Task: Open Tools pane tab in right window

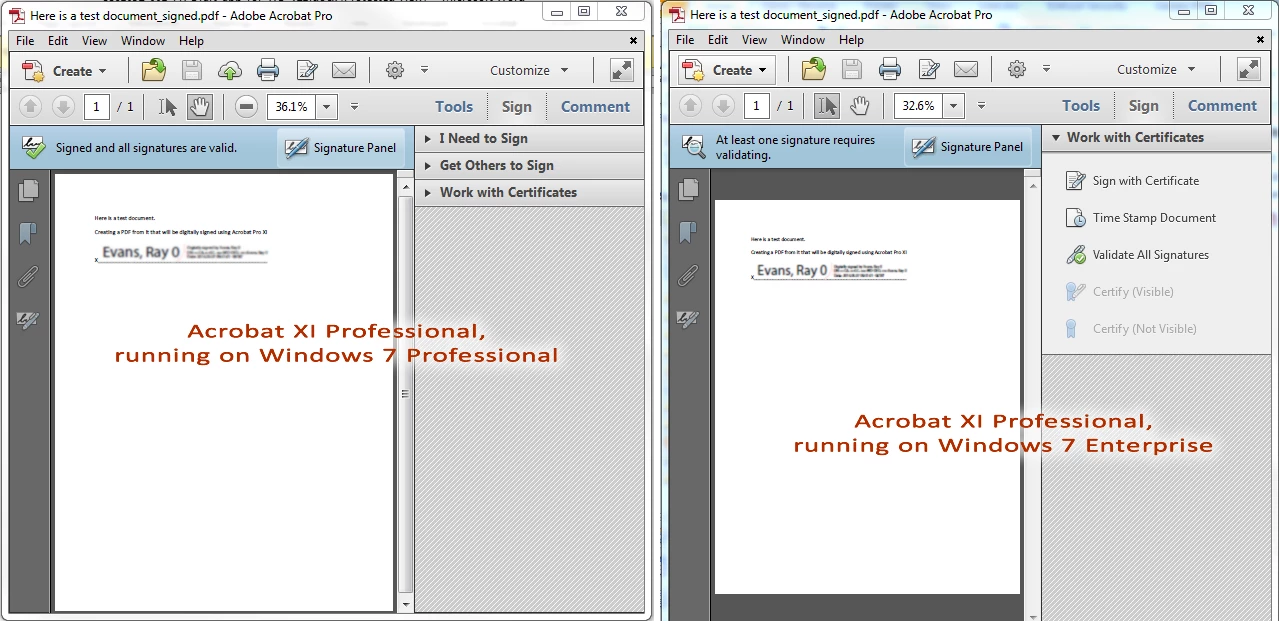Action: tap(1081, 105)
